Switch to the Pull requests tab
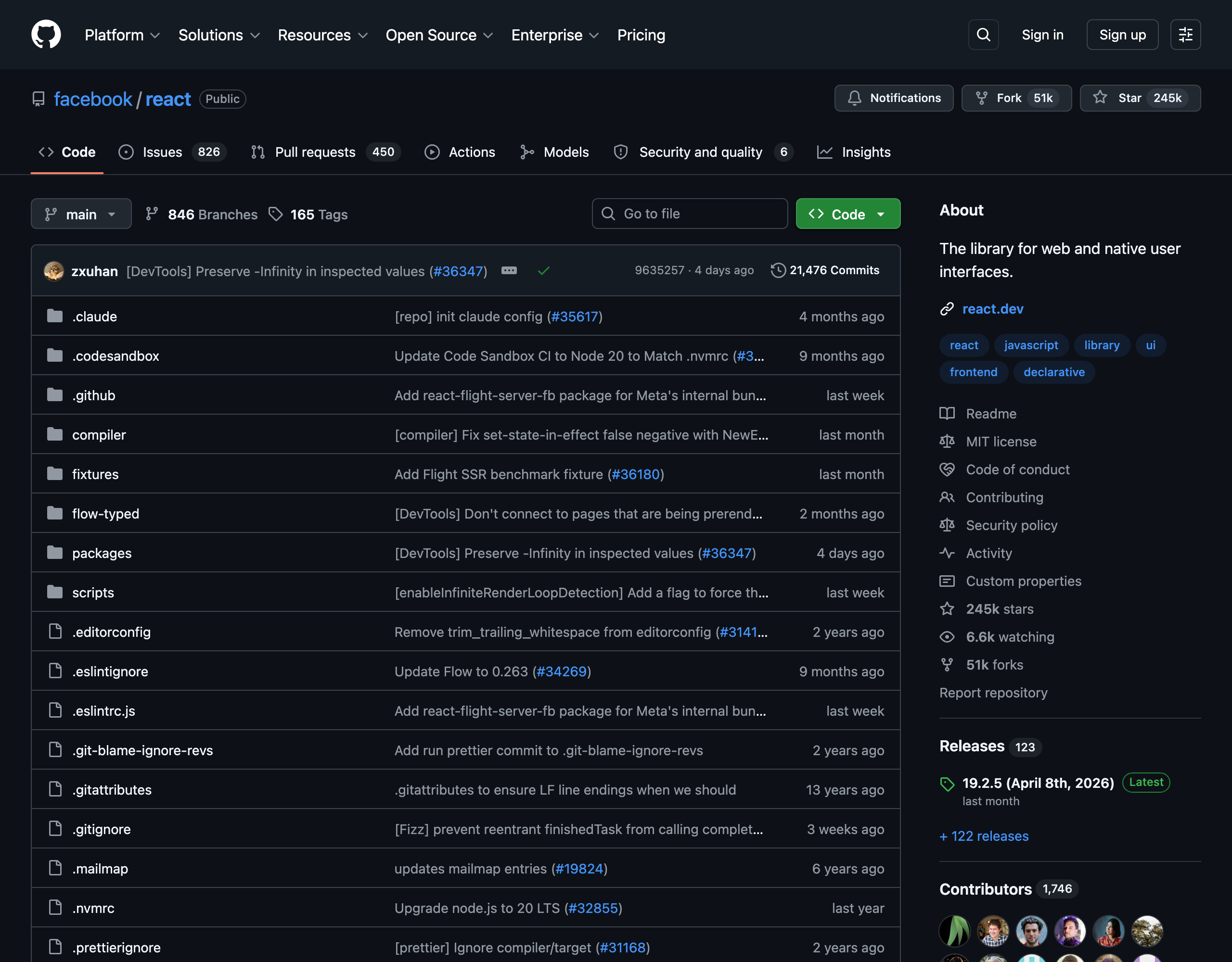This screenshot has width=1232, height=962. (x=325, y=152)
